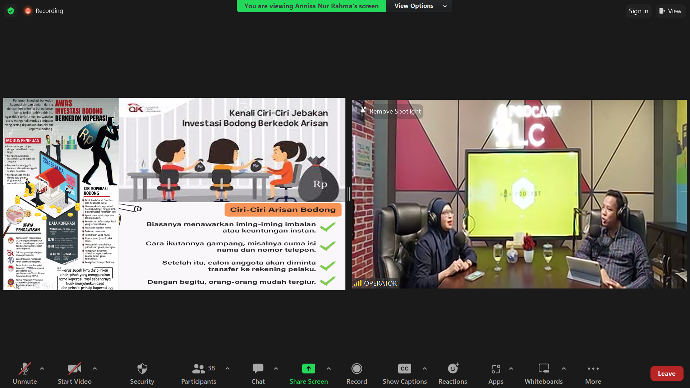The width and height of the screenshot is (690, 388).
Task: Open the View Options dropdown
Action: click(420, 6)
